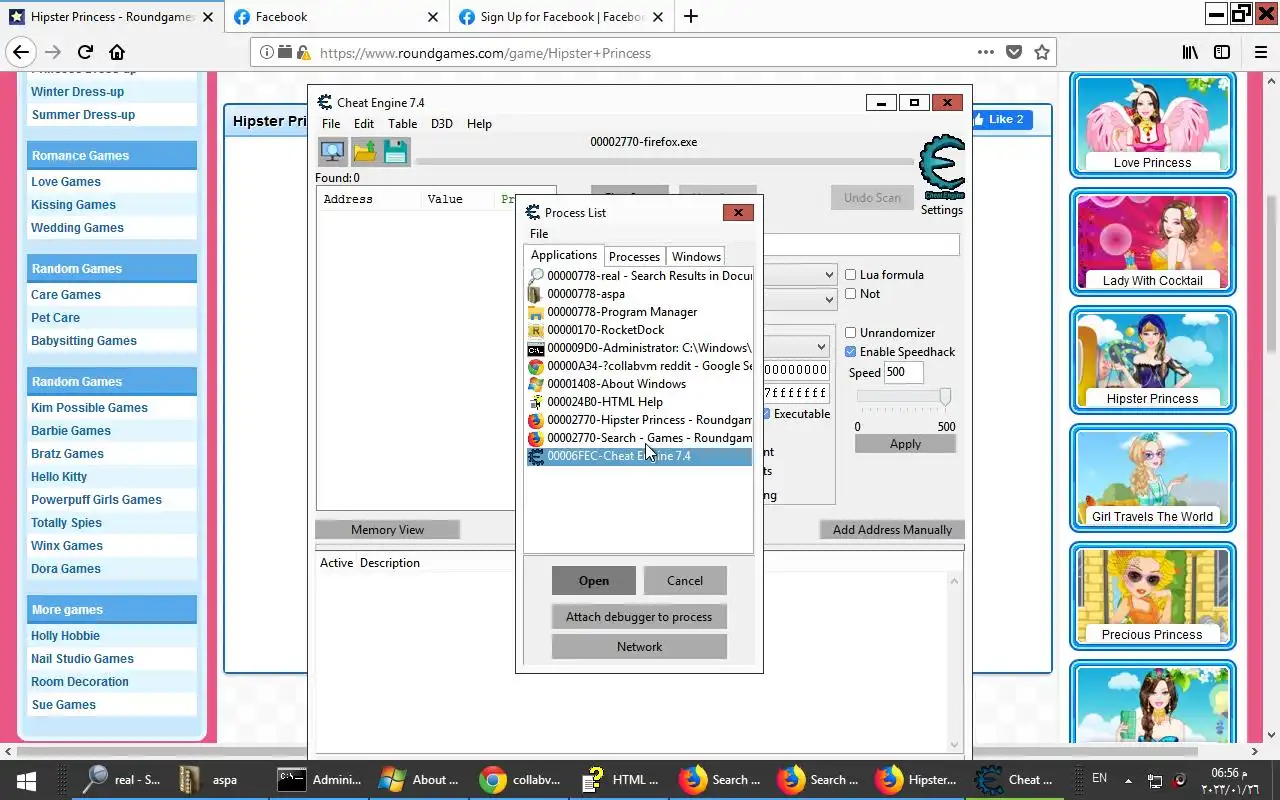Click Cancel in the Process List dialog
Image resolution: width=1280 pixels, height=800 pixels.
click(685, 581)
